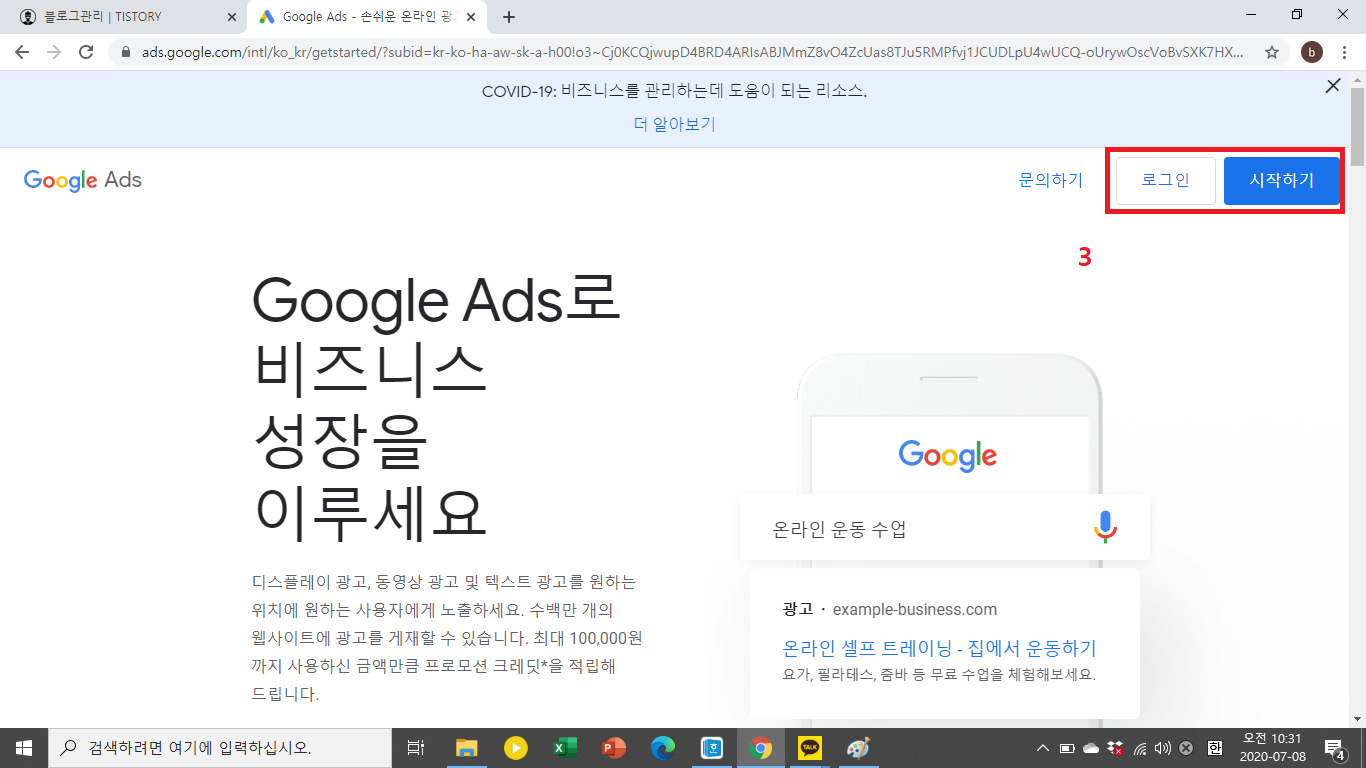Image resolution: width=1366 pixels, height=768 pixels.
Task: Open the yellow media player taskbar icon
Action: point(516,748)
